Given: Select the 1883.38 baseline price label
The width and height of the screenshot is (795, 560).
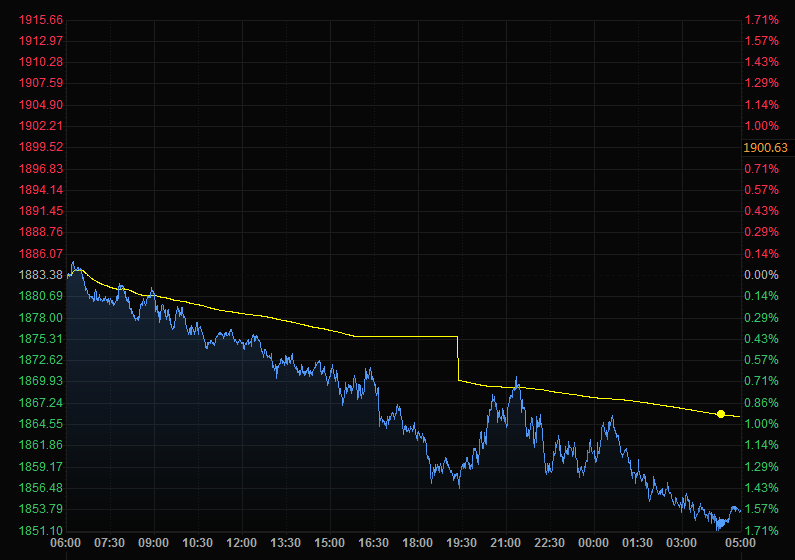Looking at the screenshot, I should pyautogui.click(x=41, y=275).
